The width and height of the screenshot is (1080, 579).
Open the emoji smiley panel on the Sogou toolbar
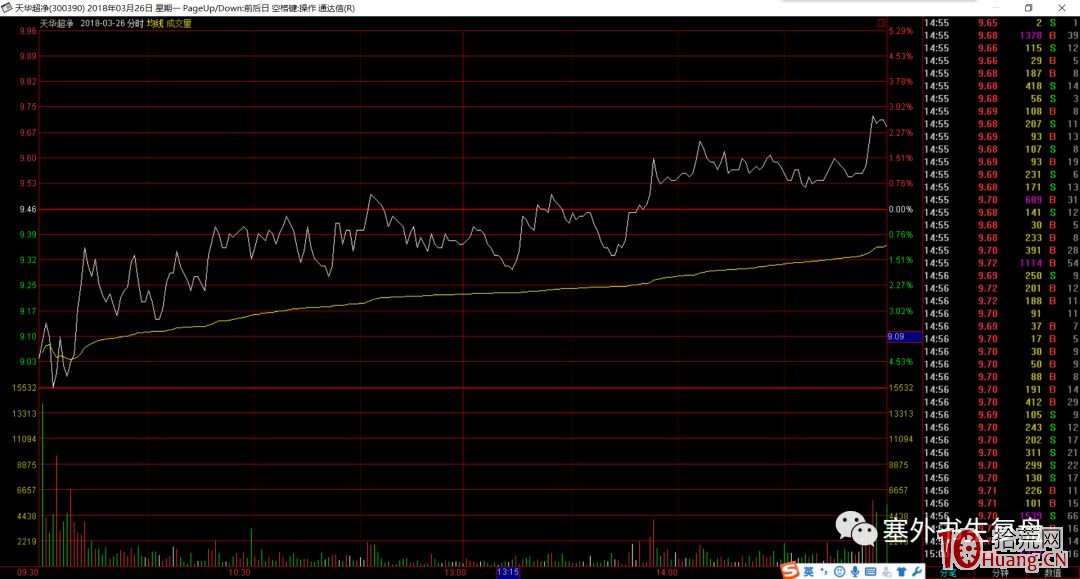pos(839,571)
